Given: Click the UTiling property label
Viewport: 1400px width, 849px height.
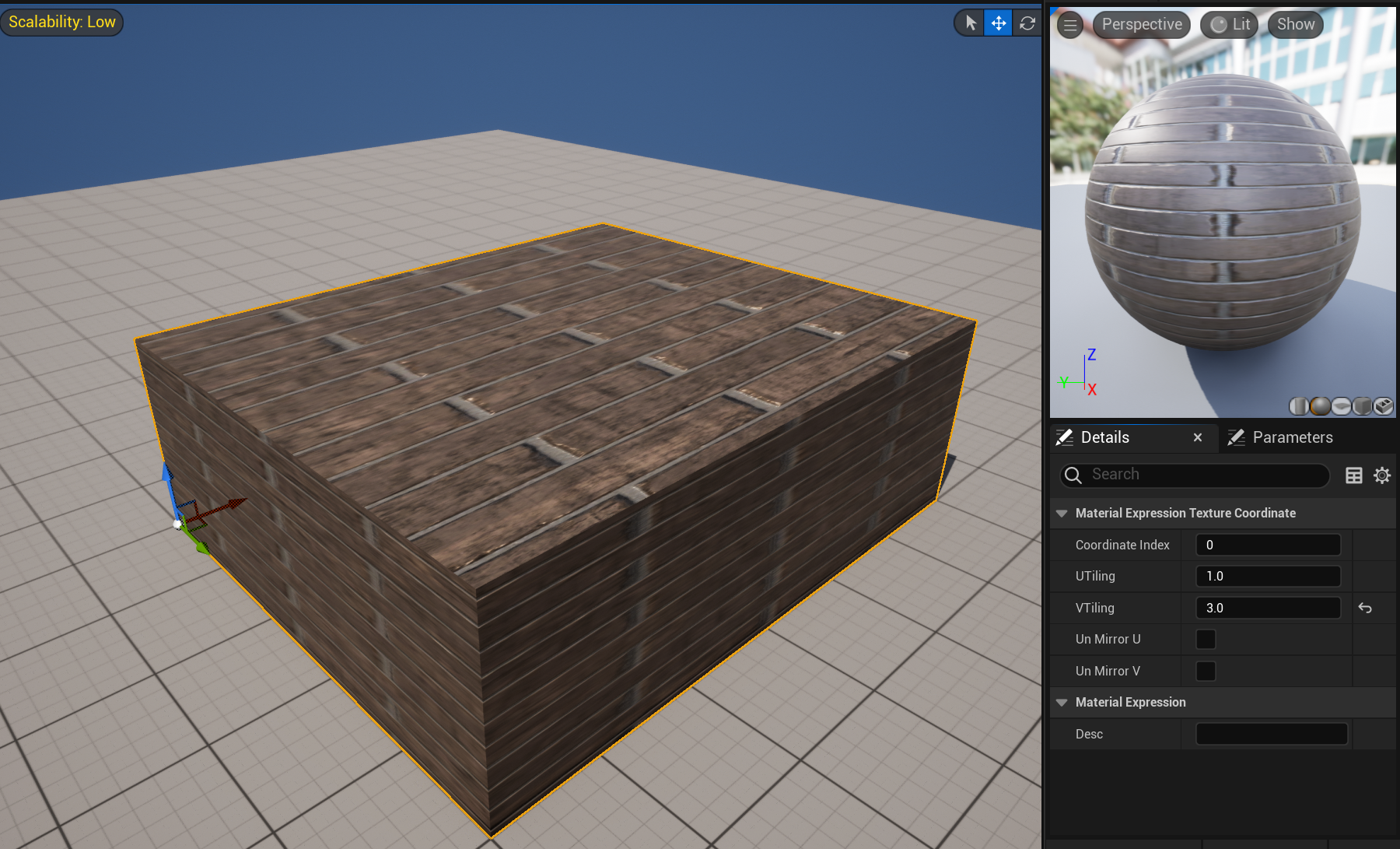Looking at the screenshot, I should tap(1095, 576).
